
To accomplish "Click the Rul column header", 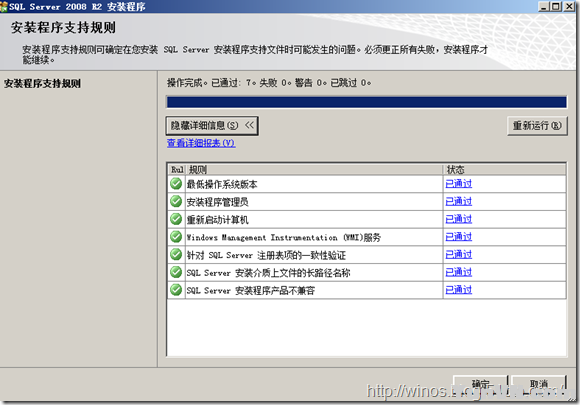I will [x=177, y=170].
